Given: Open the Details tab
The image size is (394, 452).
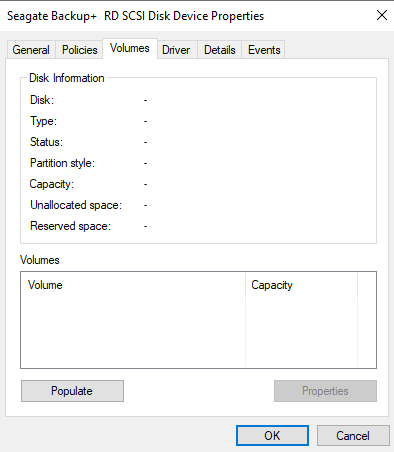Looking at the screenshot, I should click(x=220, y=50).
